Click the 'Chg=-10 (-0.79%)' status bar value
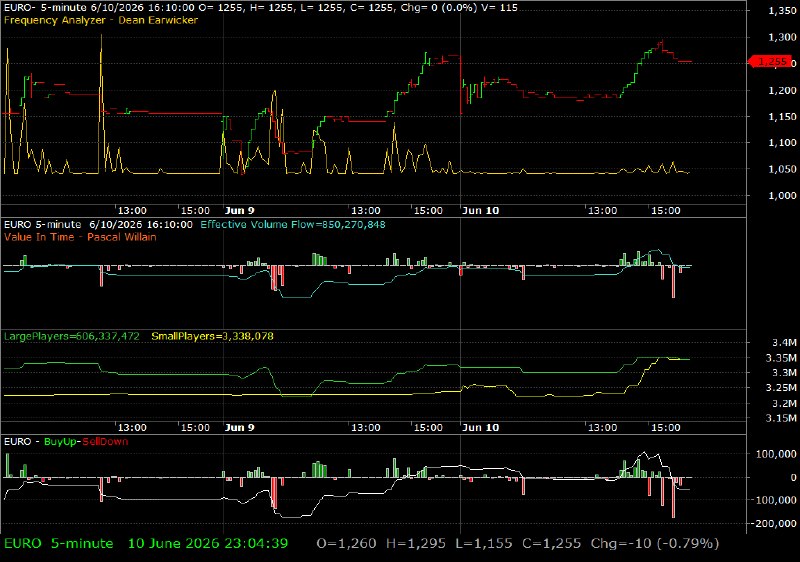800x562 pixels. point(655,544)
